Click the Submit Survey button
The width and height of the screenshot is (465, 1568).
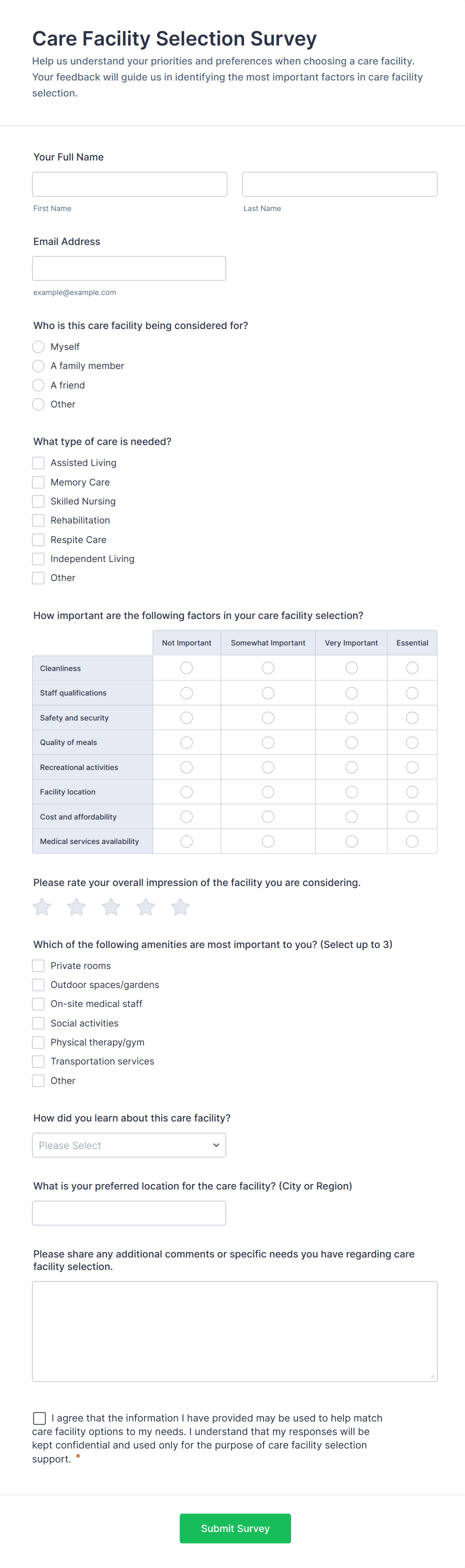coord(235,1528)
